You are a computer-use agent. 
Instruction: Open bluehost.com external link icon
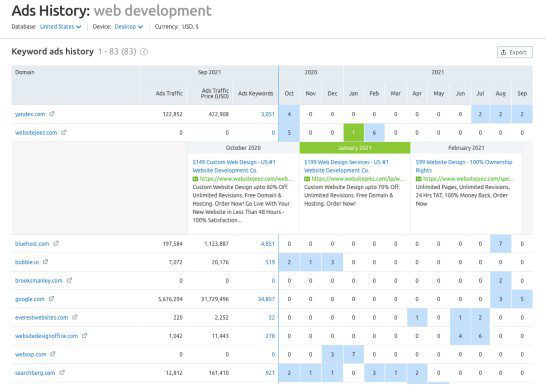coord(56,243)
